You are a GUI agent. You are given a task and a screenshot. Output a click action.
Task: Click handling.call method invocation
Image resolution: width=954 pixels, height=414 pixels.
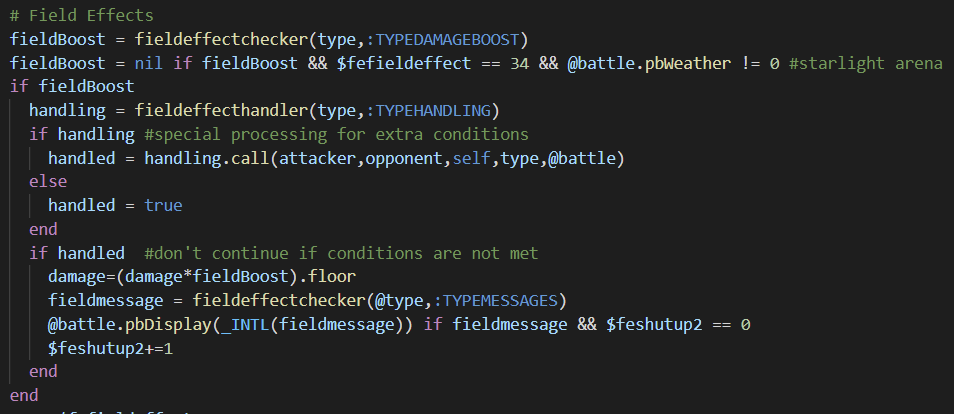207,158
